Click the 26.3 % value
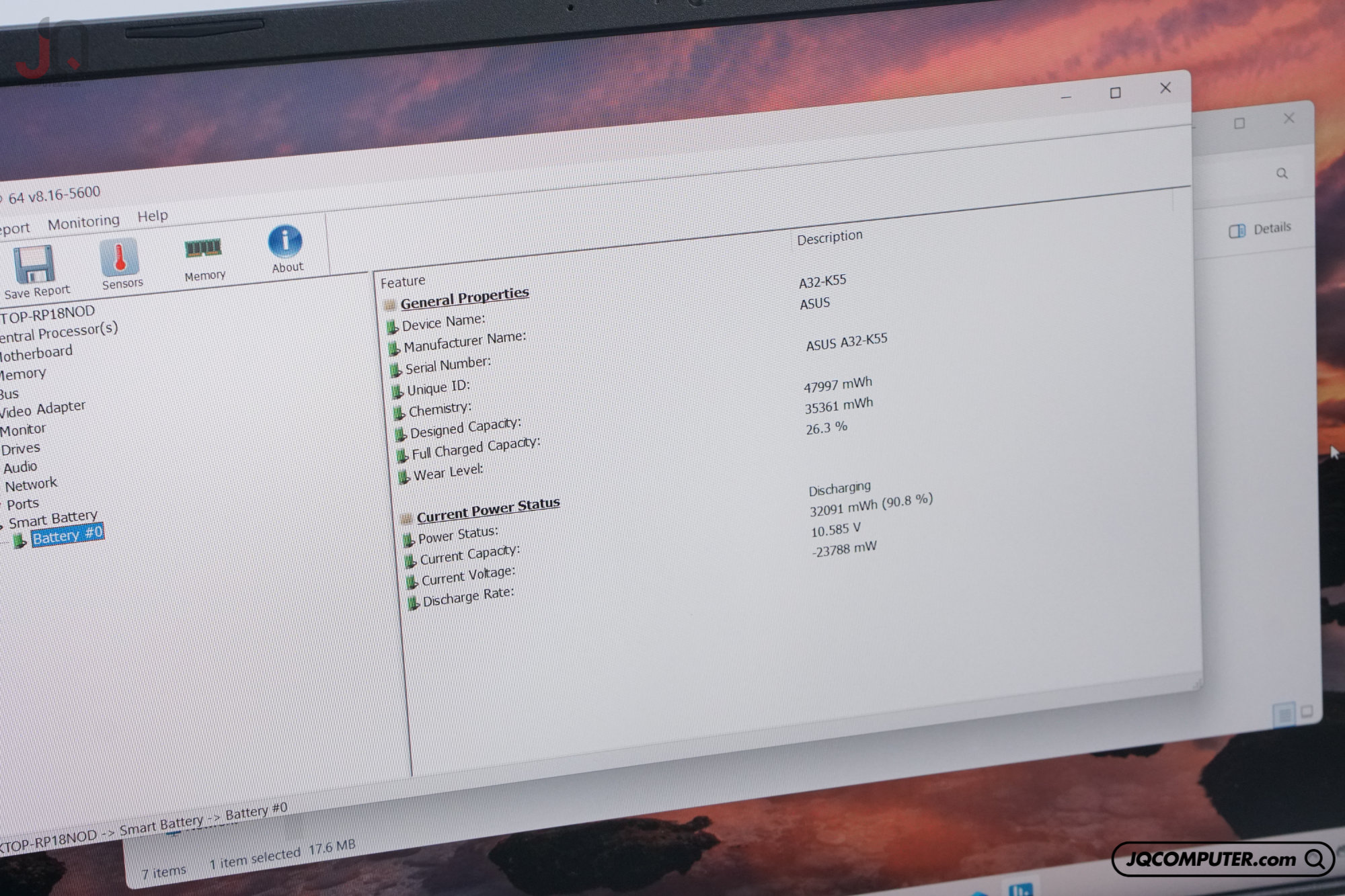1345x896 pixels. (827, 427)
